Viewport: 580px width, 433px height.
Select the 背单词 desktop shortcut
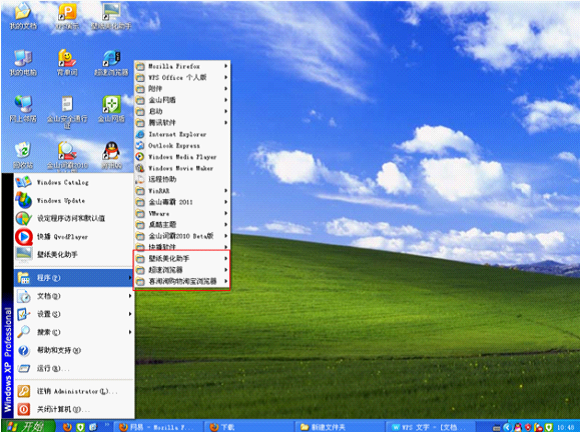click(67, 63)
